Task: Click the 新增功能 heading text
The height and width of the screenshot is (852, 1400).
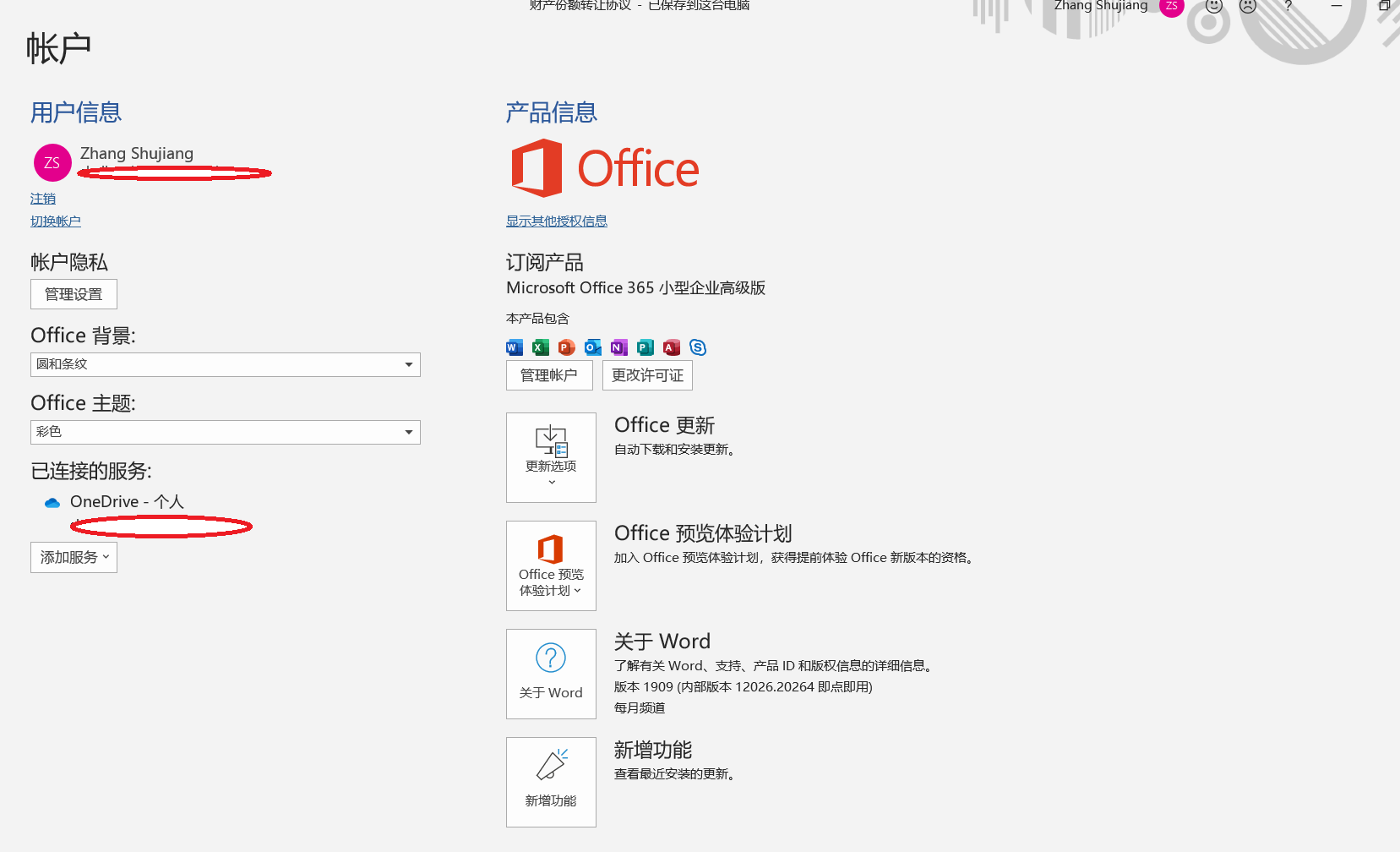Action: coord(653,750)
